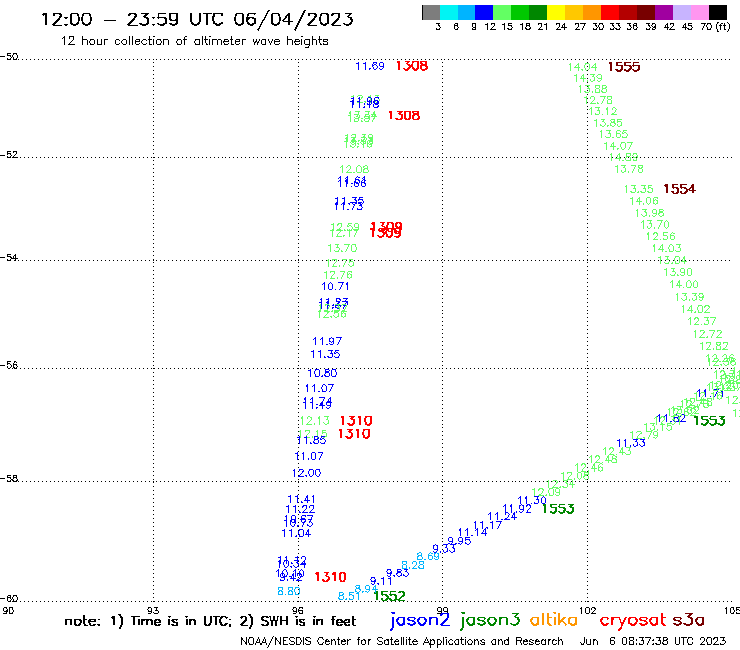The height and width of the screenshot is (650, 740).
Task: Select the purple swatch in the color scale
Action: coord(664,12)
